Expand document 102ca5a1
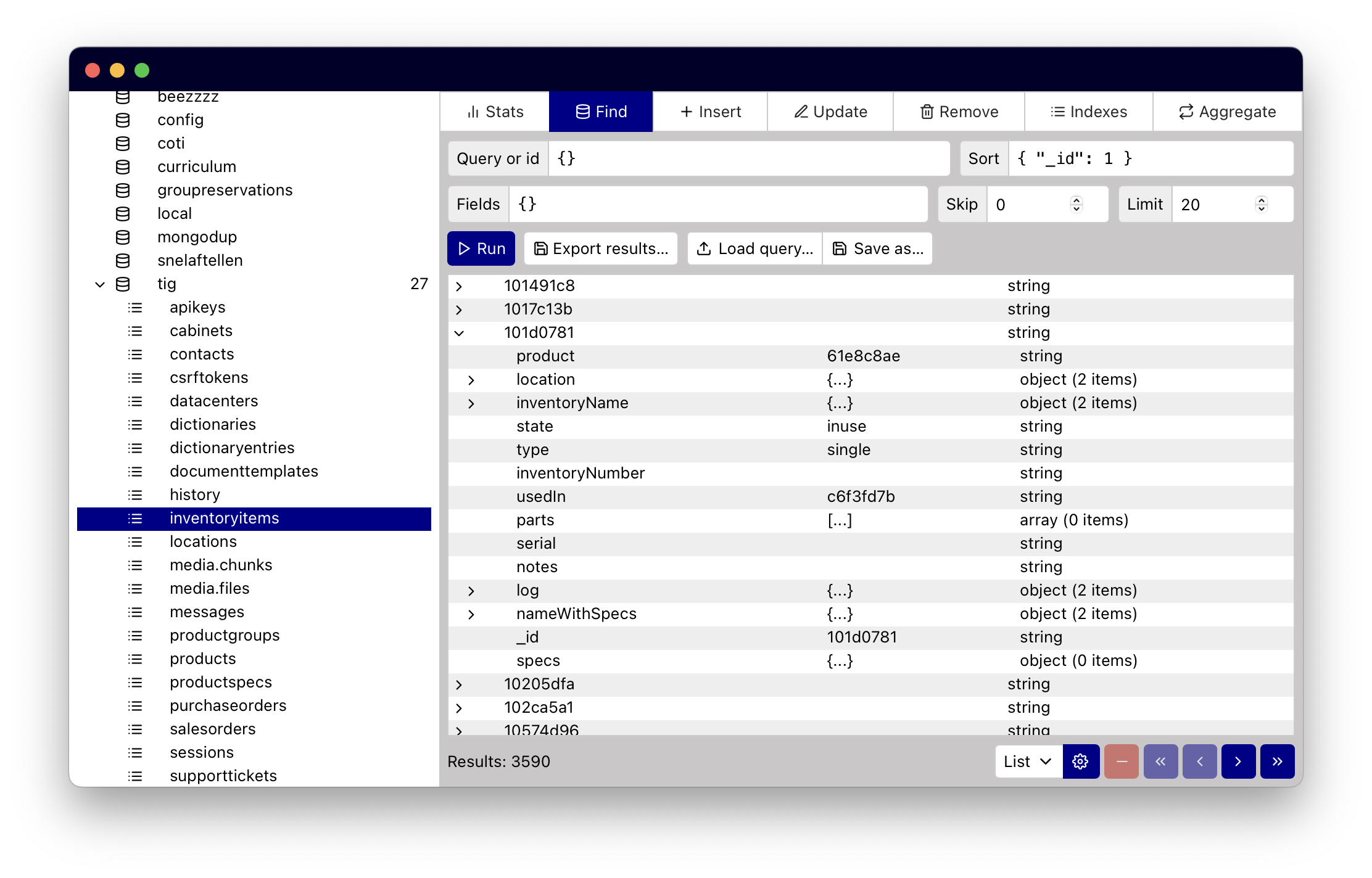The image size is (1372, 878). (459, 708)
